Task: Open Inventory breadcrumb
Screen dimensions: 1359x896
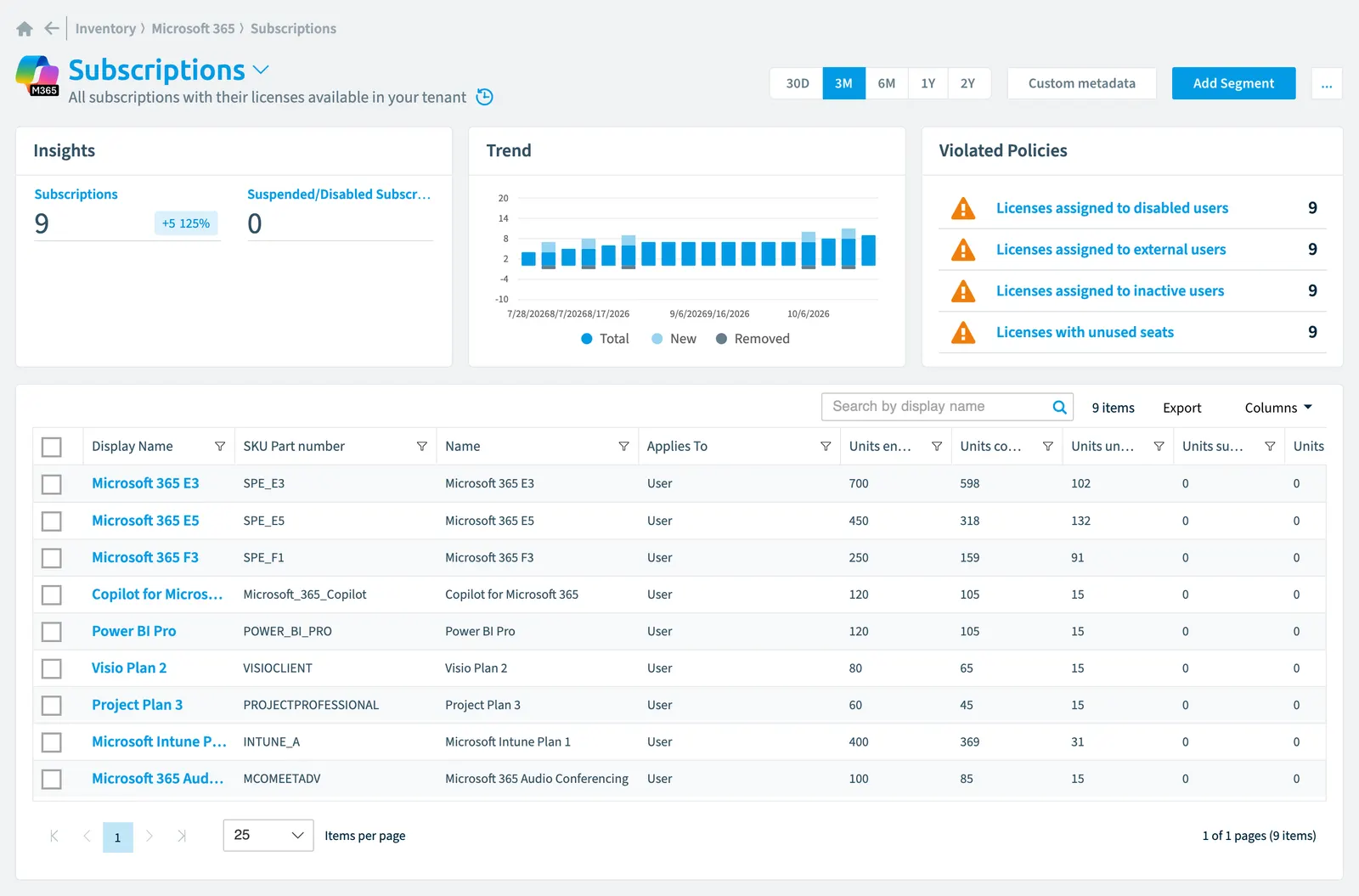Action: coord(105,29)
